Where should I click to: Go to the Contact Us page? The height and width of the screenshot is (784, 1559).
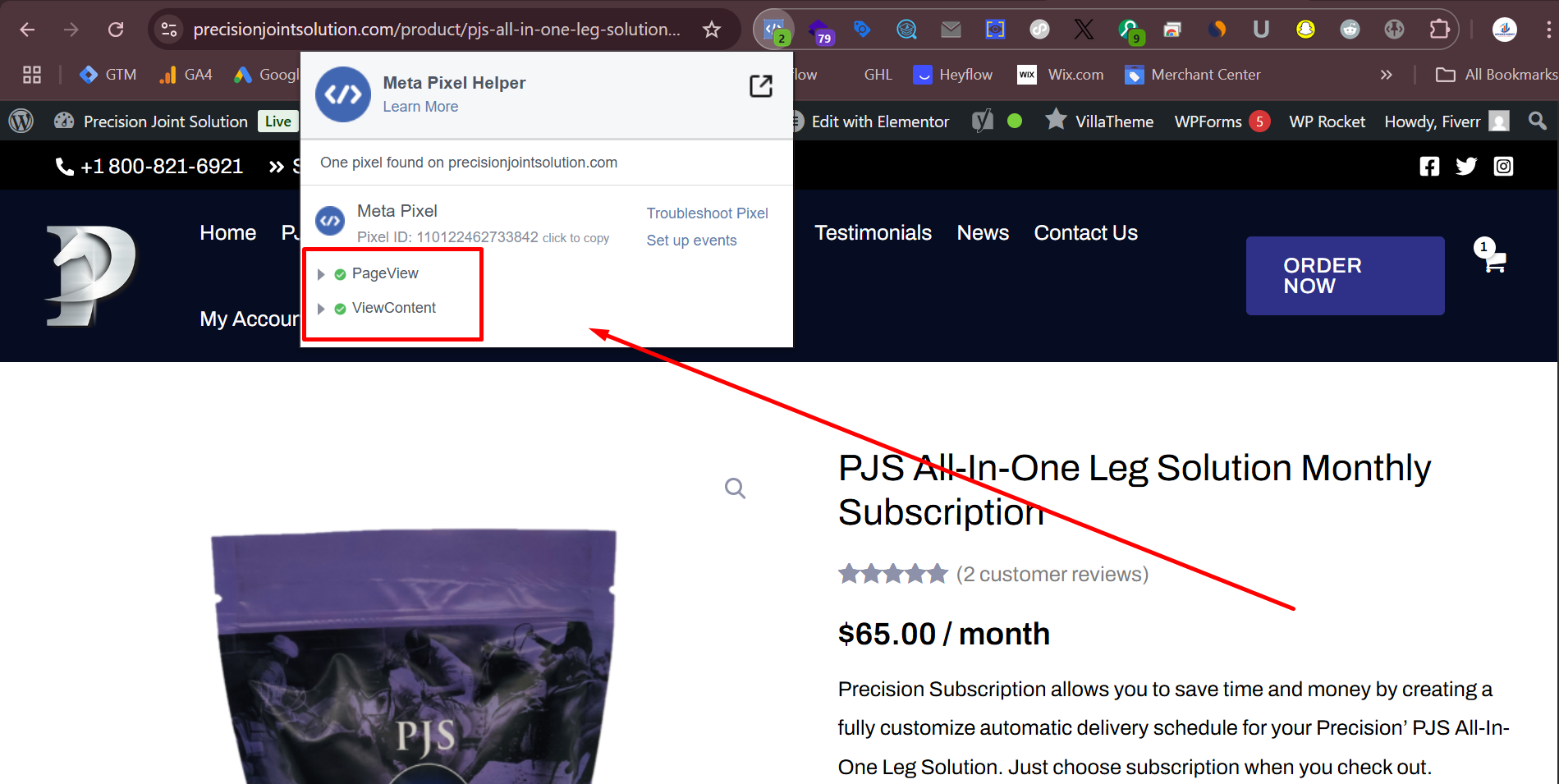(1084, 233)
